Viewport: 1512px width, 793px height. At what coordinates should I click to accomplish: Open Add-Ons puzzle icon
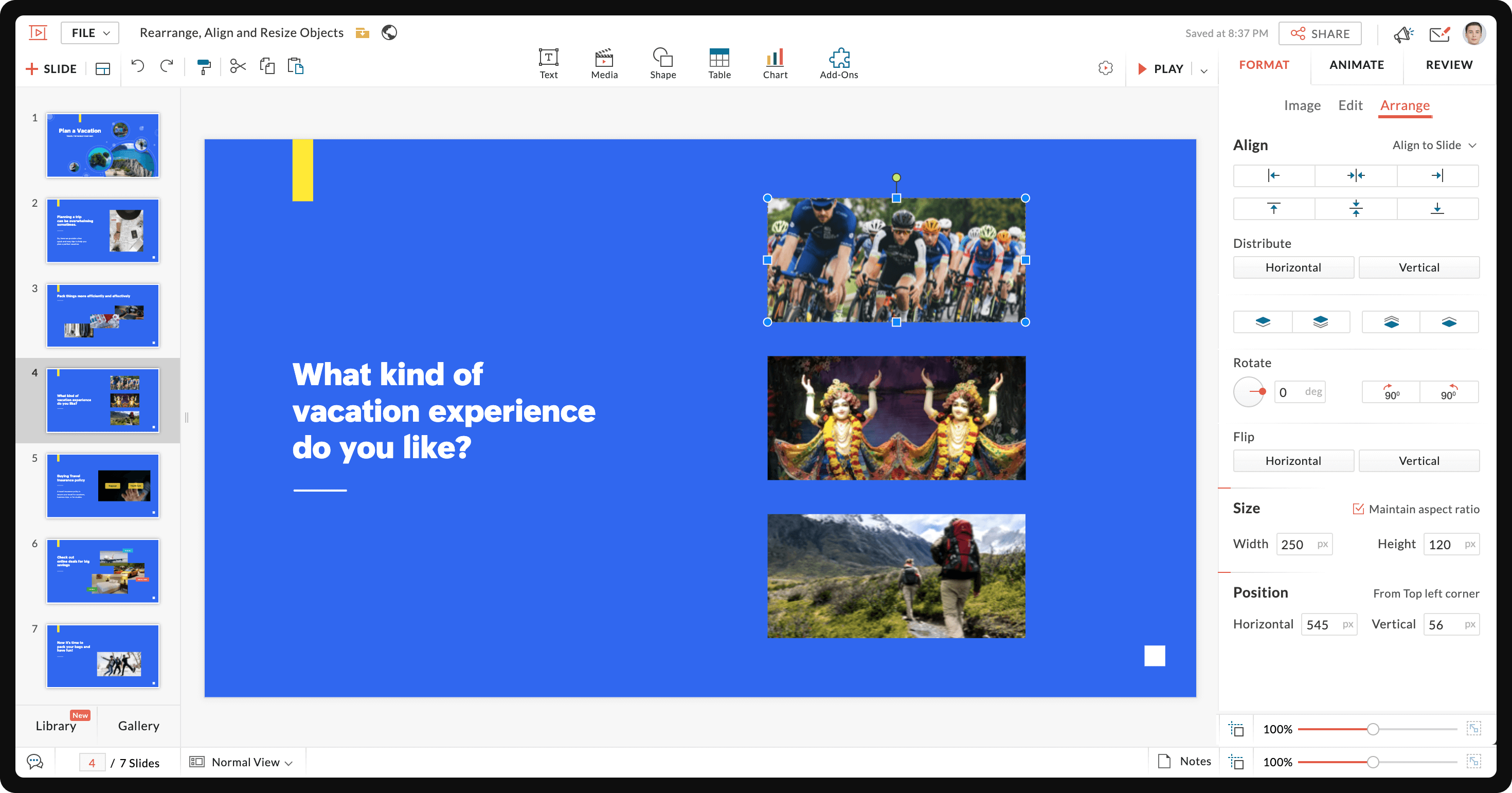839,63
